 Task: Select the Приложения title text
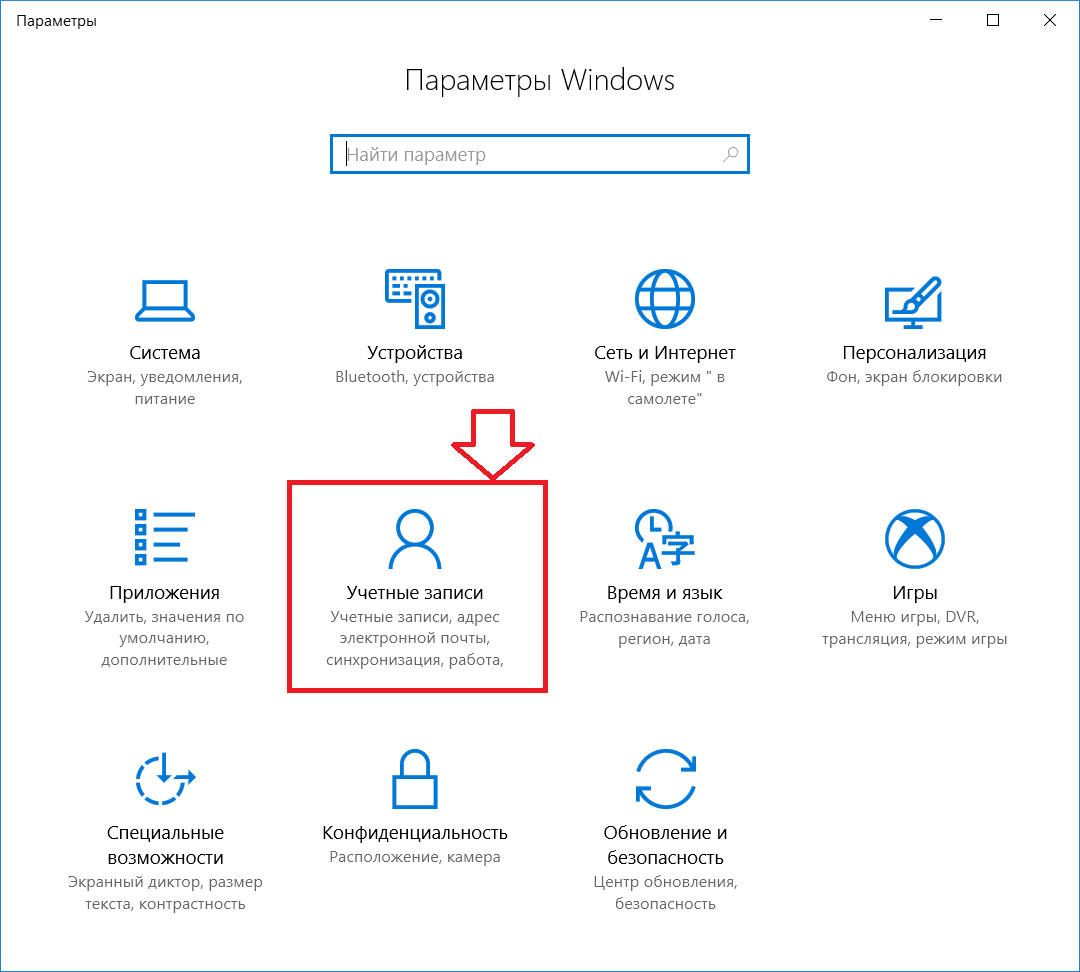(165, 592)
